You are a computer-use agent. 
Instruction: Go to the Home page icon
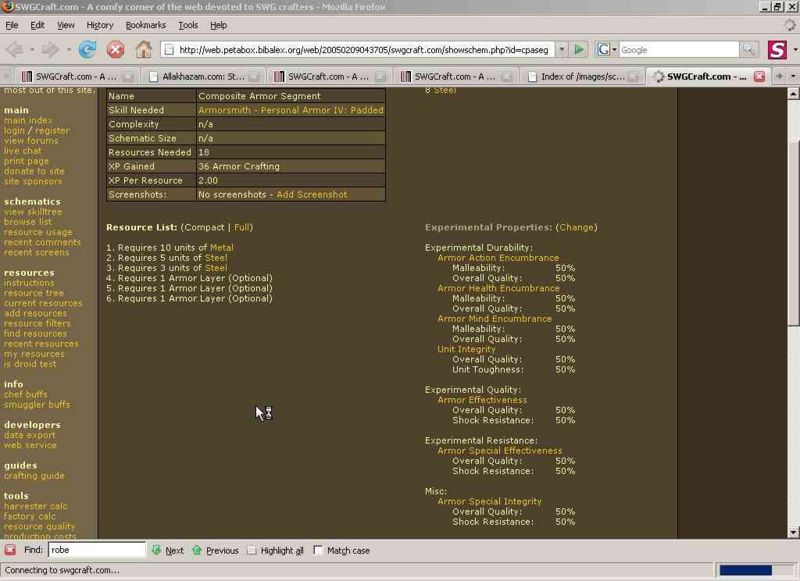(x=144, y=49)
